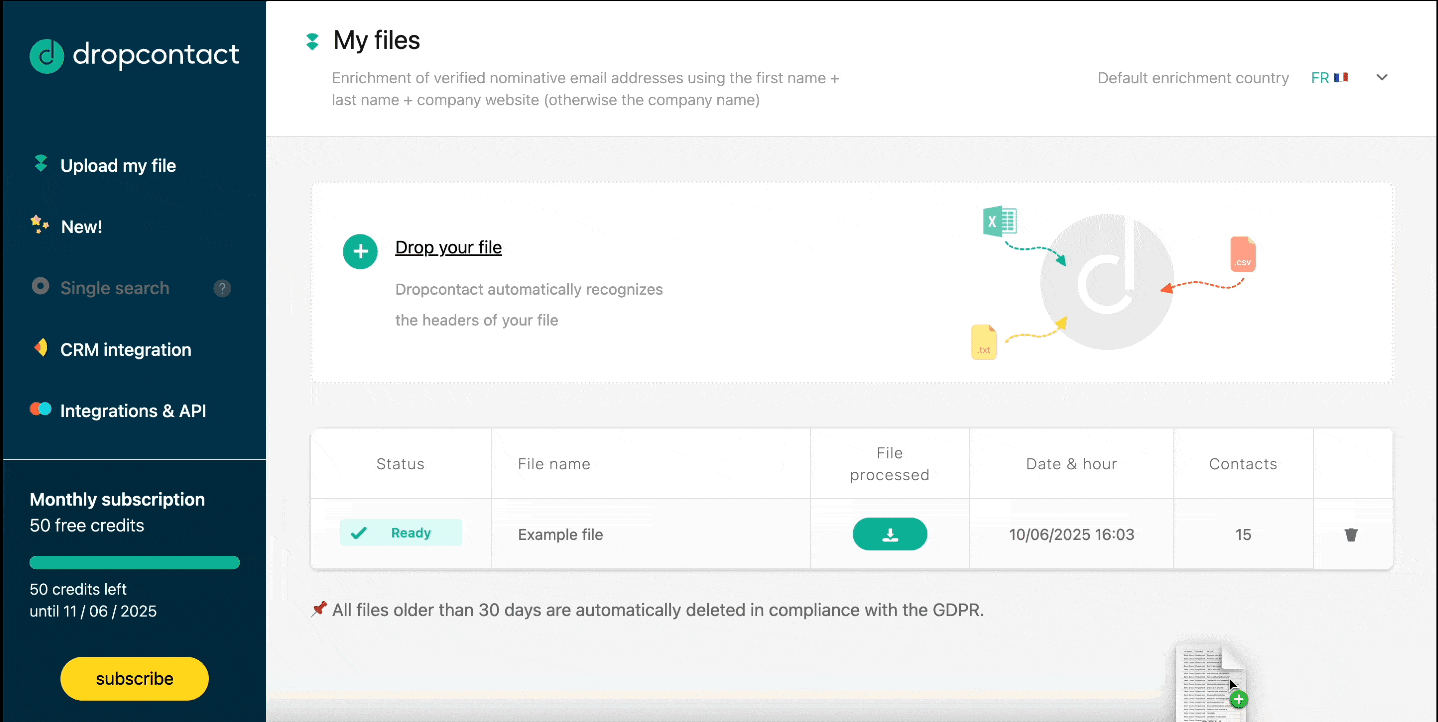Viewport: 1438px width, 722px height.
Task: Select Single search in sidebar
Action: (115, 288)
